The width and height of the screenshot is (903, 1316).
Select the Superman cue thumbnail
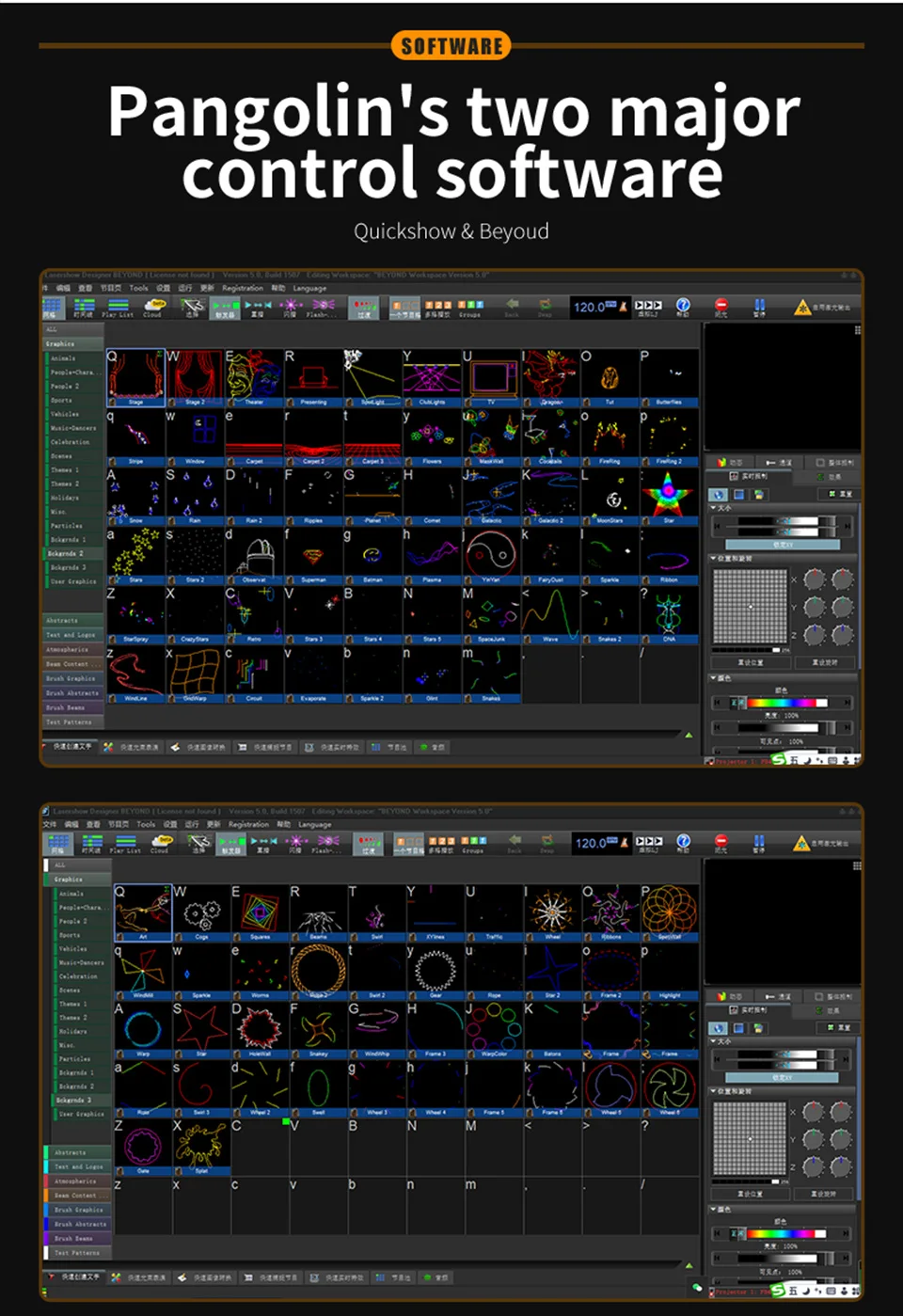313,555
